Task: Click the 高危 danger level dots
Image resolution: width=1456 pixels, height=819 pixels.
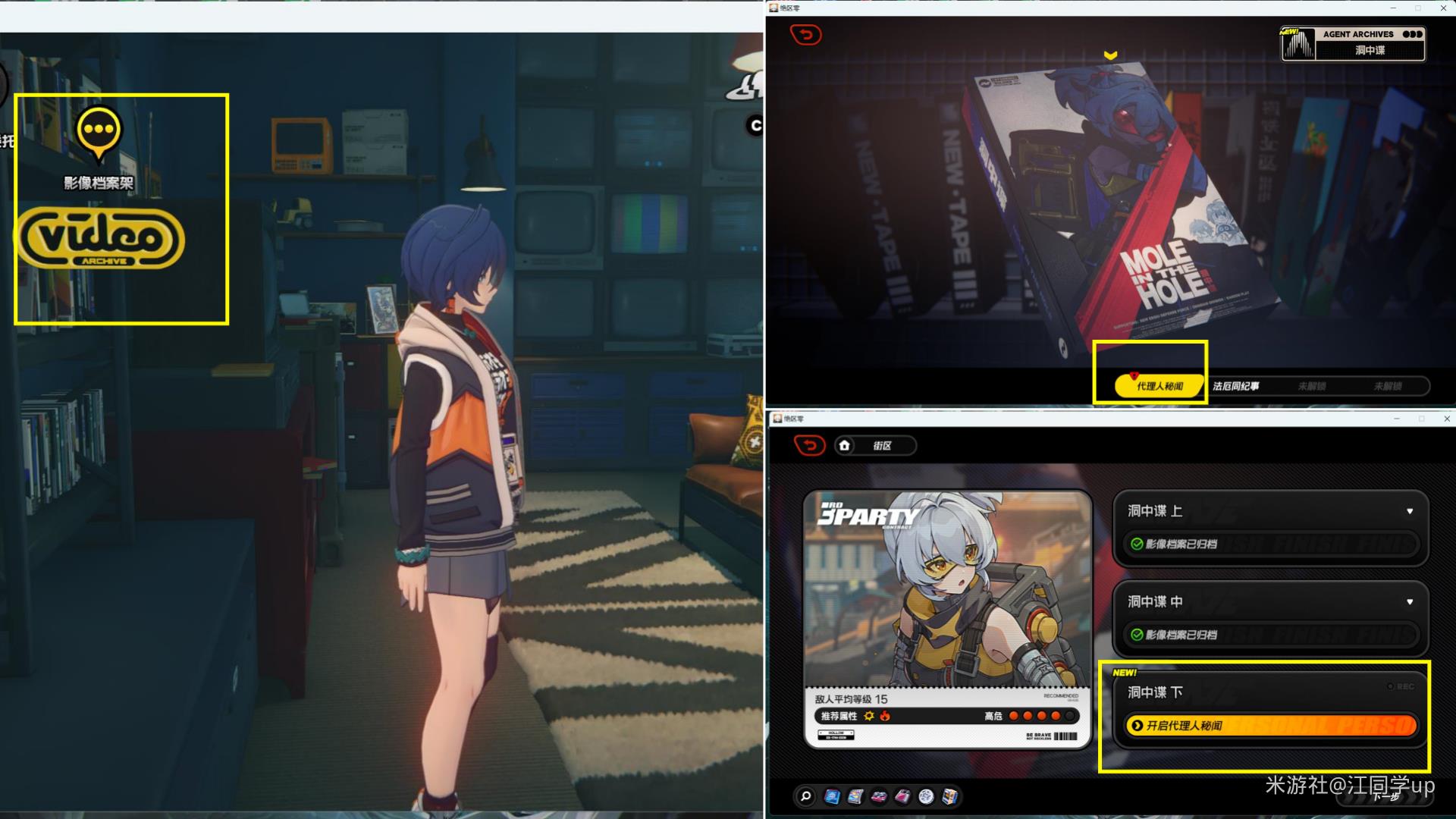Action: [1041, 716]
